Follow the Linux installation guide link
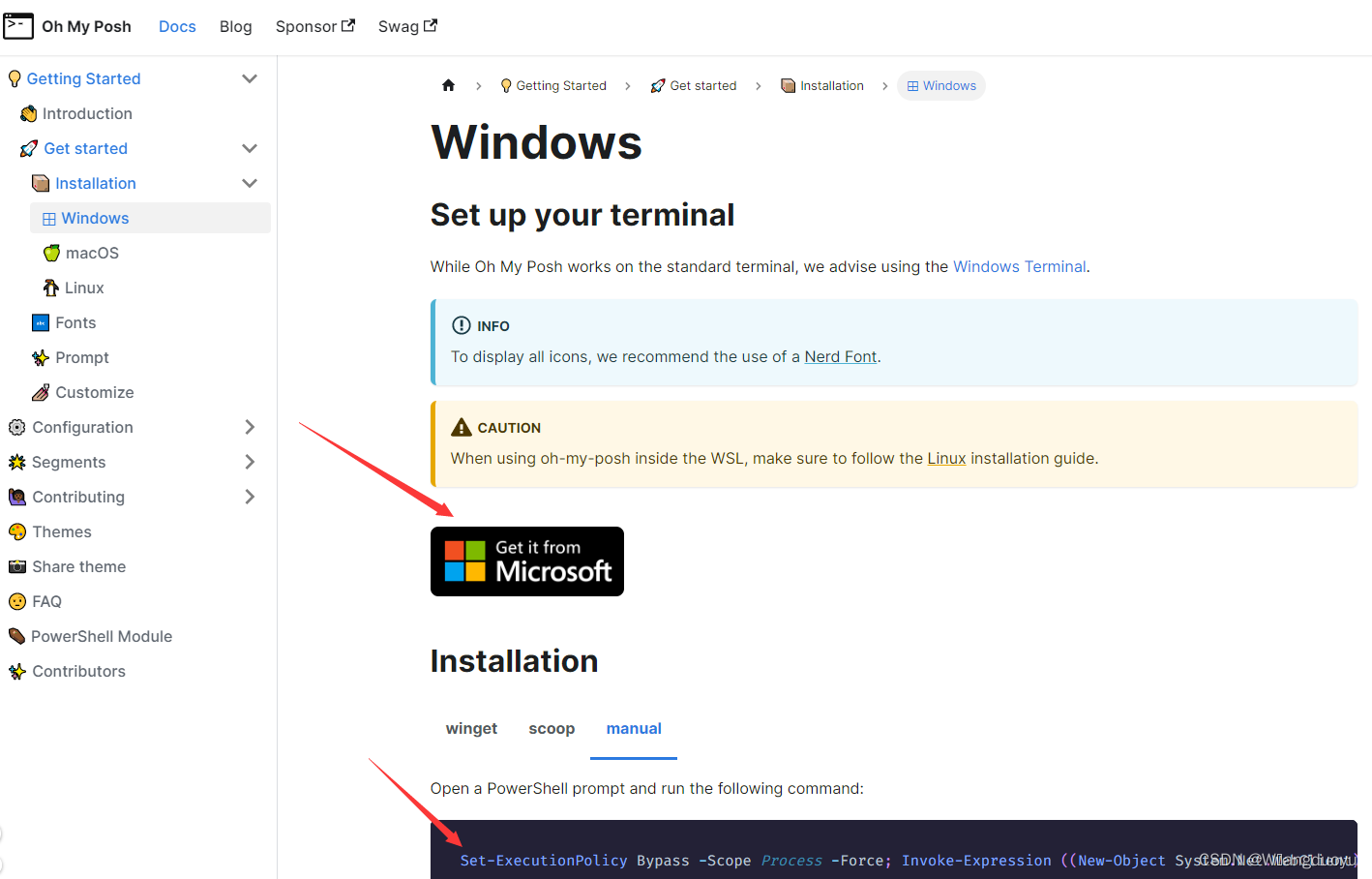Viewport: 1372px width, 879px height. pyautogui.click(x=946, y=458)
